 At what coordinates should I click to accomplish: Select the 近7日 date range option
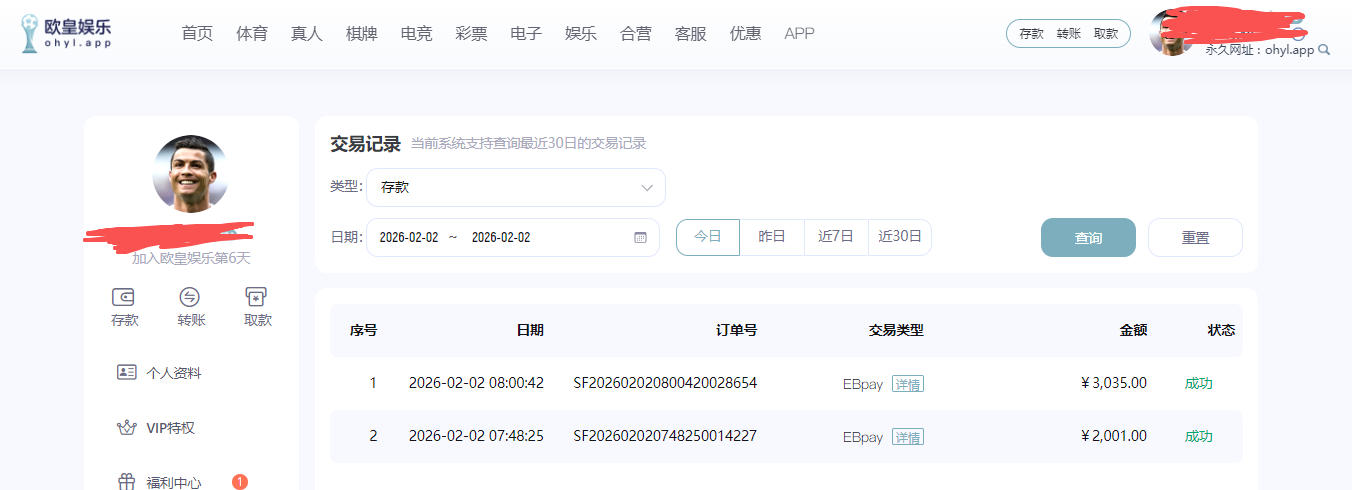coord(836,237)
